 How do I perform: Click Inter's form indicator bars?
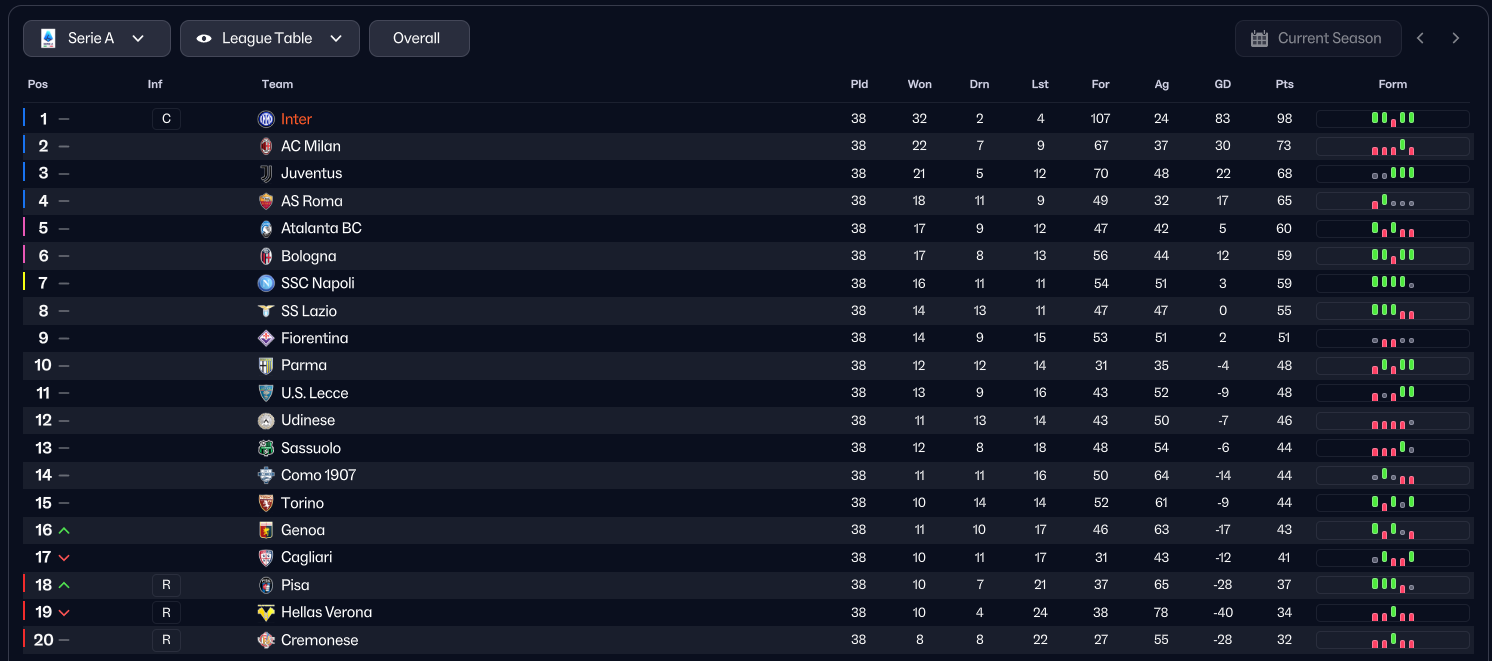[x=1393, y=119]
